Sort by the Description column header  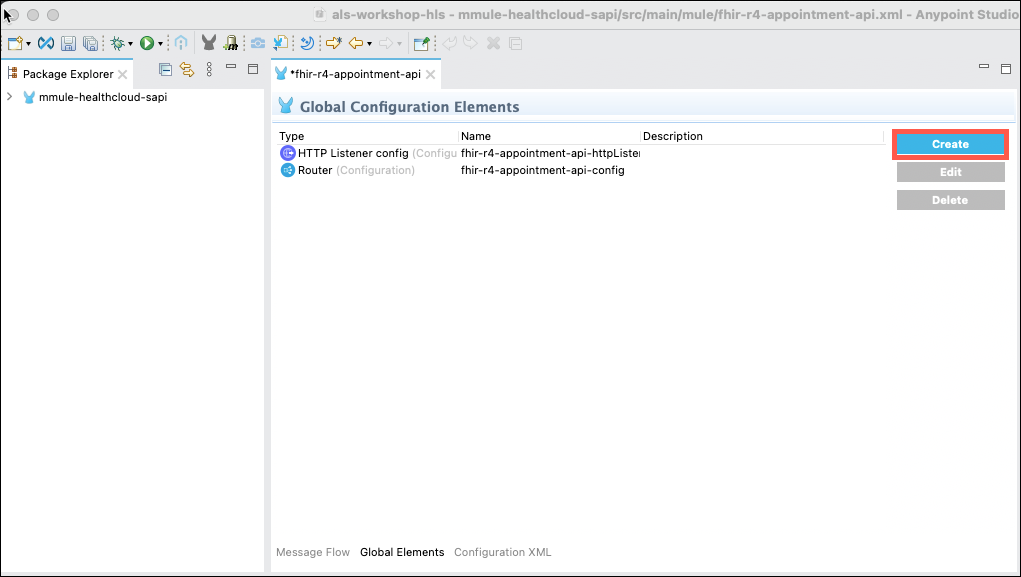[762, 136]
